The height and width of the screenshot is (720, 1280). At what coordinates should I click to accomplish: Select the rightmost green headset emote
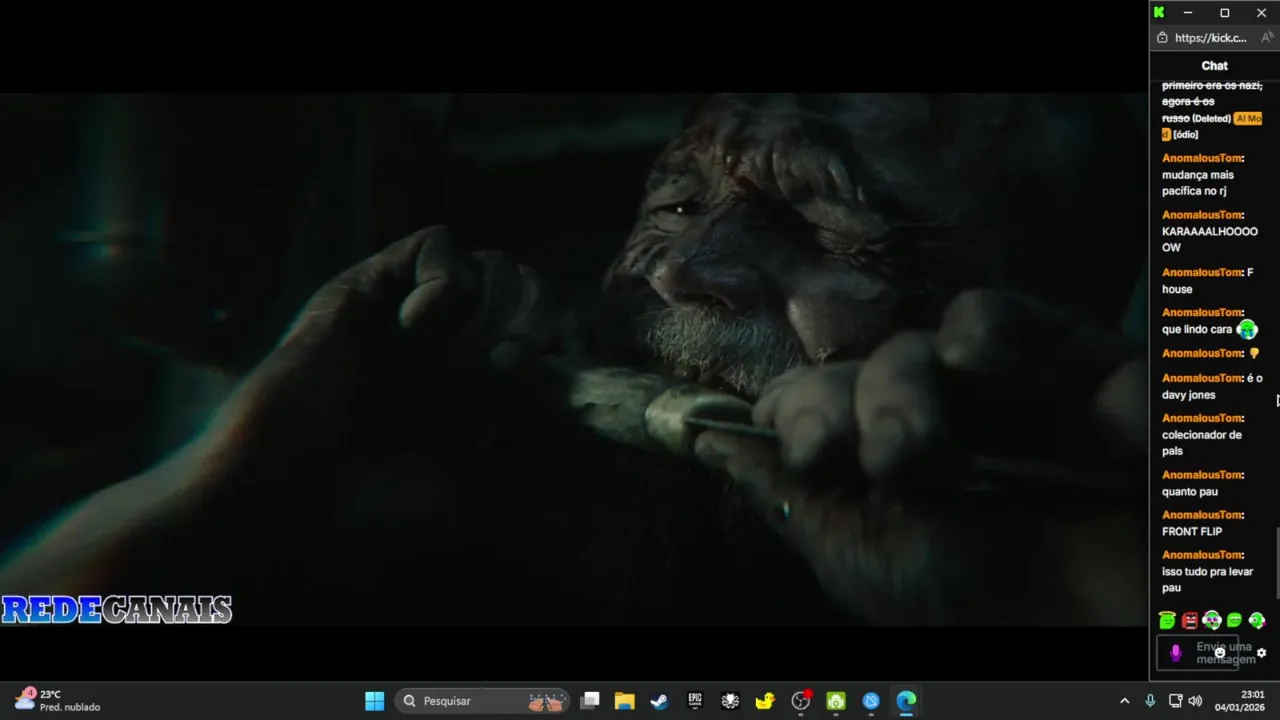point(1257,621)
